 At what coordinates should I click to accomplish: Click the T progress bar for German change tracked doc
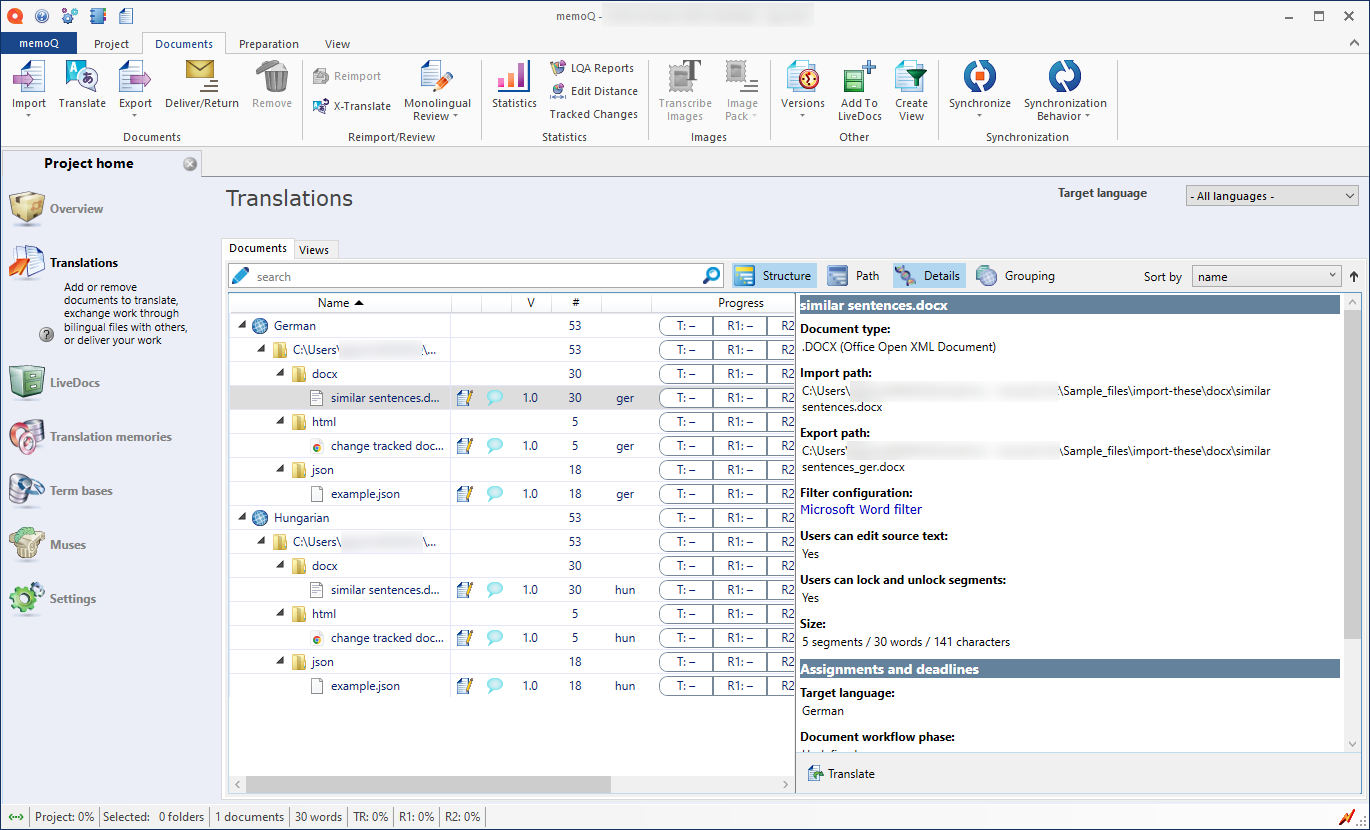(686, 446)
